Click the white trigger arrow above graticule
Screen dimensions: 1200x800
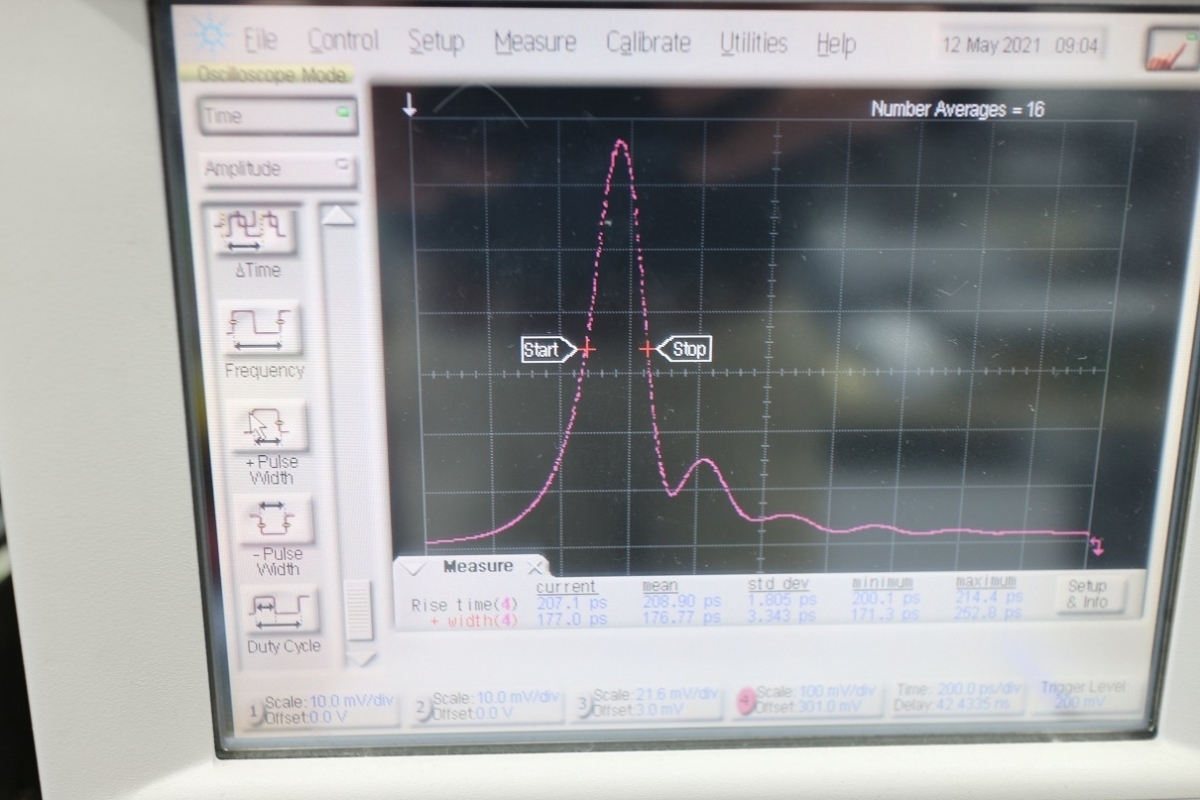[x=409, y=105]
